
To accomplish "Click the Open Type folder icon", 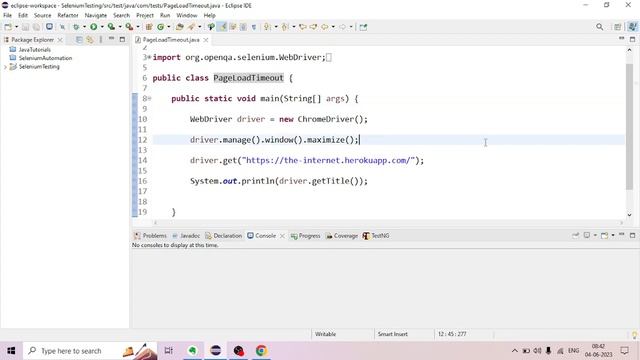I will [x=180, y=27].
